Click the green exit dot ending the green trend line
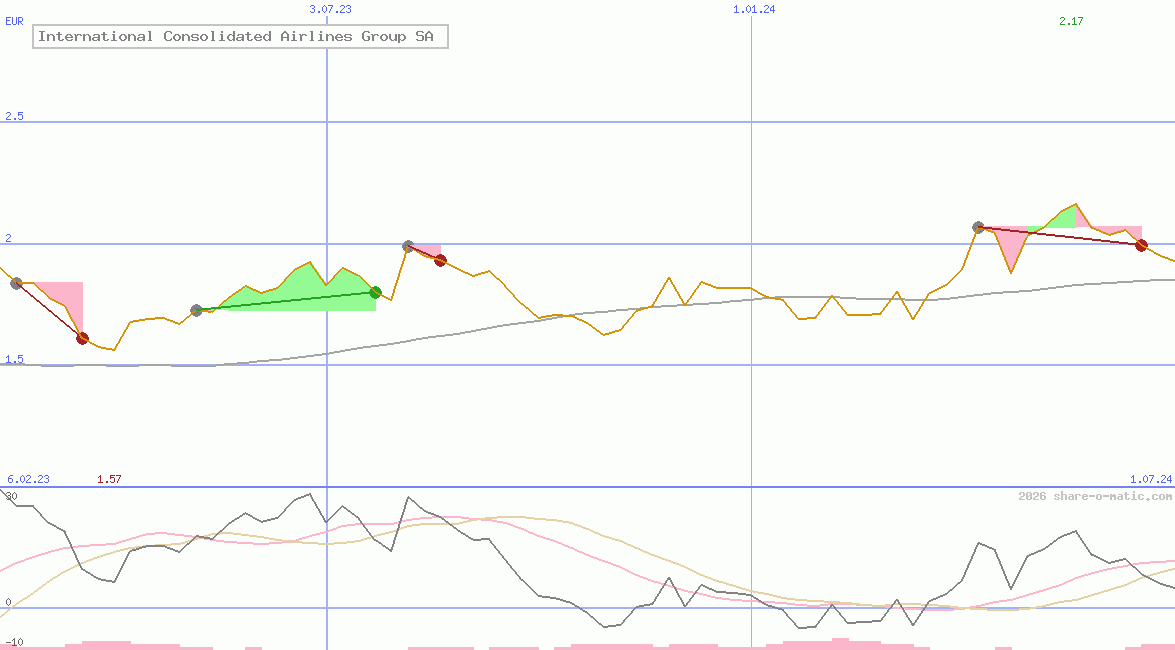This screenshot has height=650, width=1175. click(375, 292)
